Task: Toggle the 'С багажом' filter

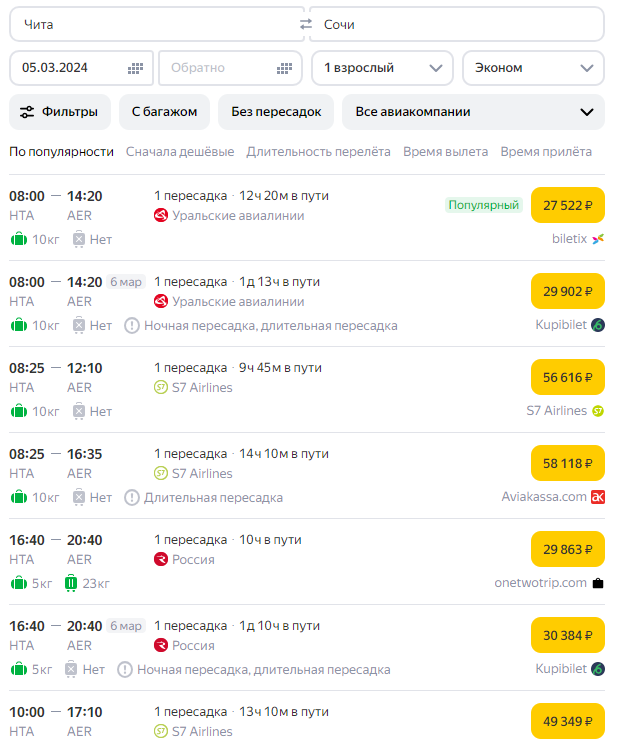Action: (164, 112)
